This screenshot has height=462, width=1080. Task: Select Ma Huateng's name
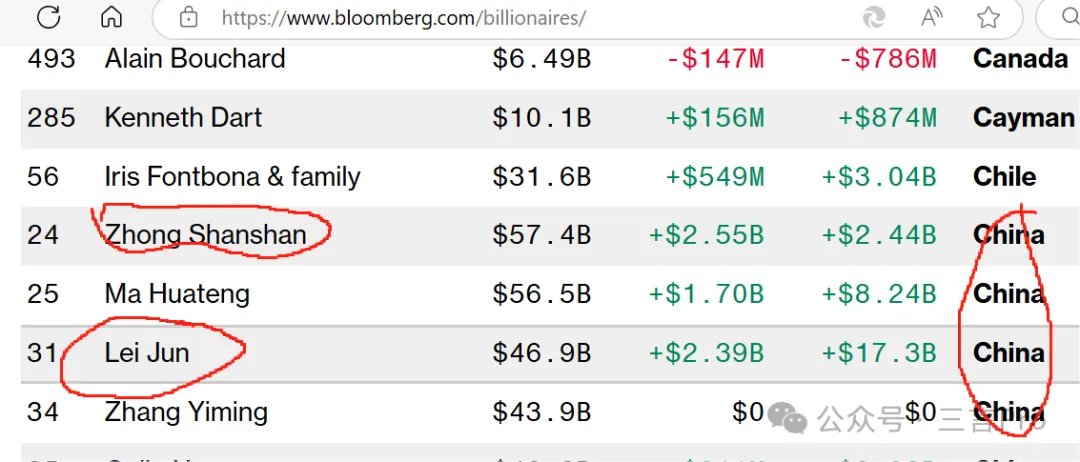177,294
